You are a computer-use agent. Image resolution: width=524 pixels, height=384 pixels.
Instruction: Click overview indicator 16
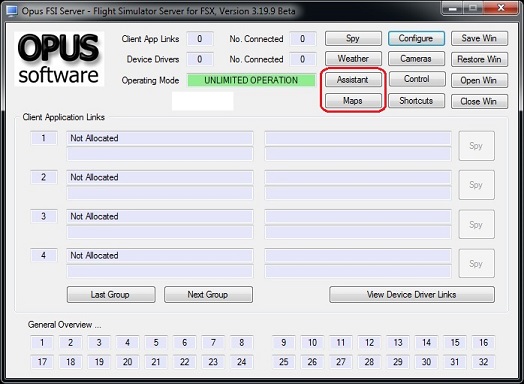click(484, 343)
